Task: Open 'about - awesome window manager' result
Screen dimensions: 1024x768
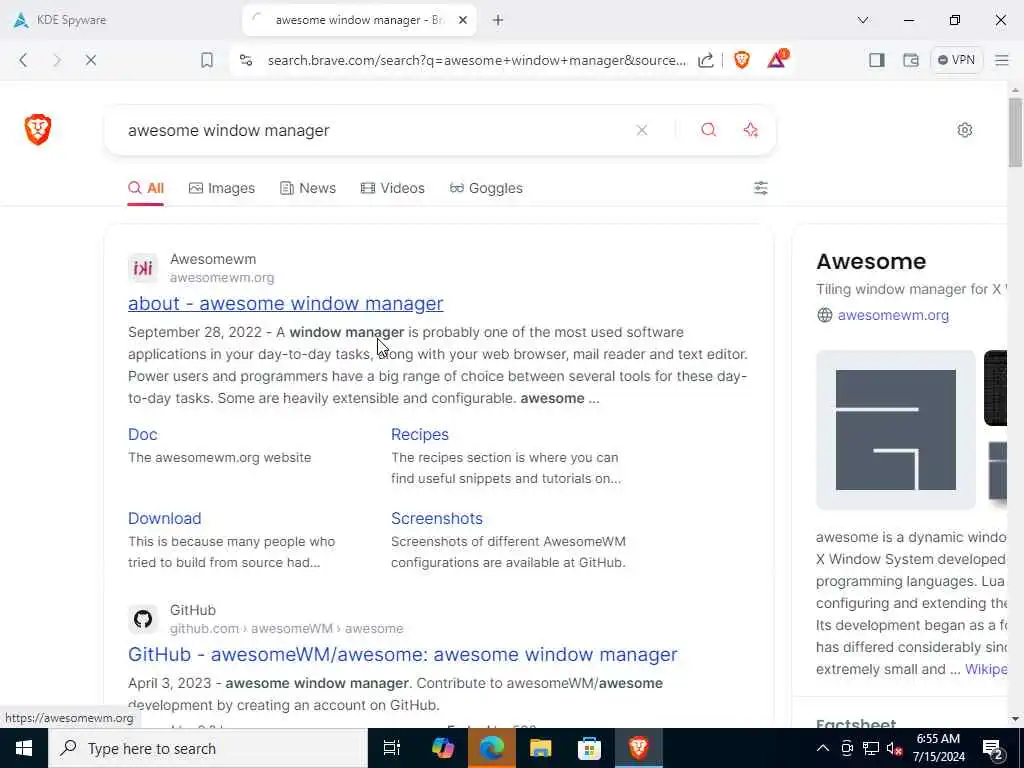Action: coord(285,304)
